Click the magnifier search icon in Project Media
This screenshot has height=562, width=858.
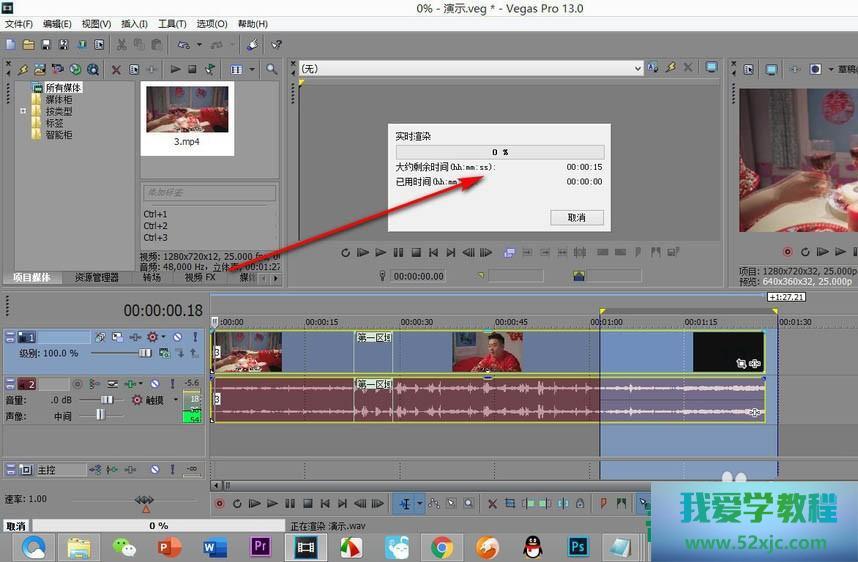point(271,70)
